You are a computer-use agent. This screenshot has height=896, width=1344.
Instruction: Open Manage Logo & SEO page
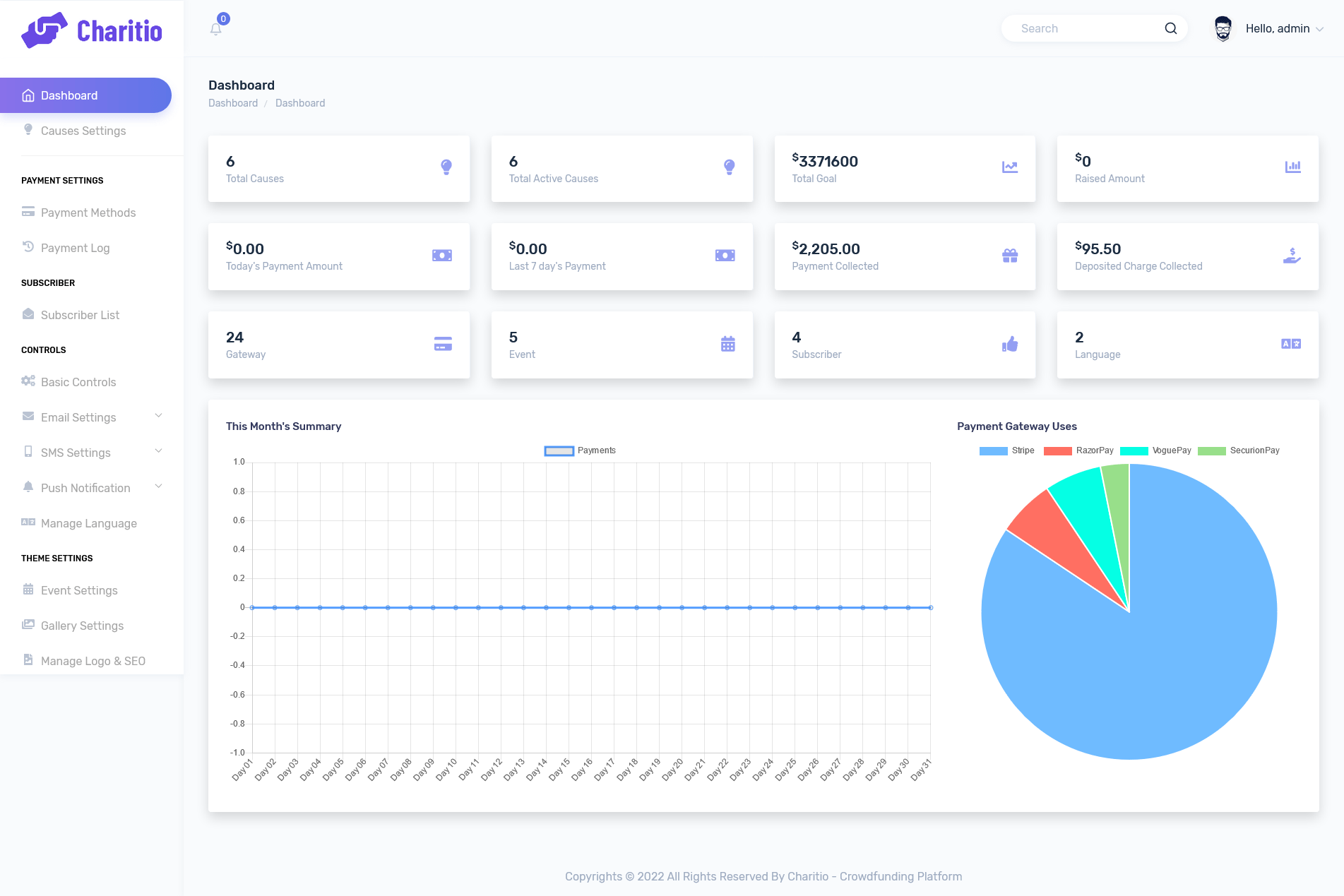click(x=93, y=661)
